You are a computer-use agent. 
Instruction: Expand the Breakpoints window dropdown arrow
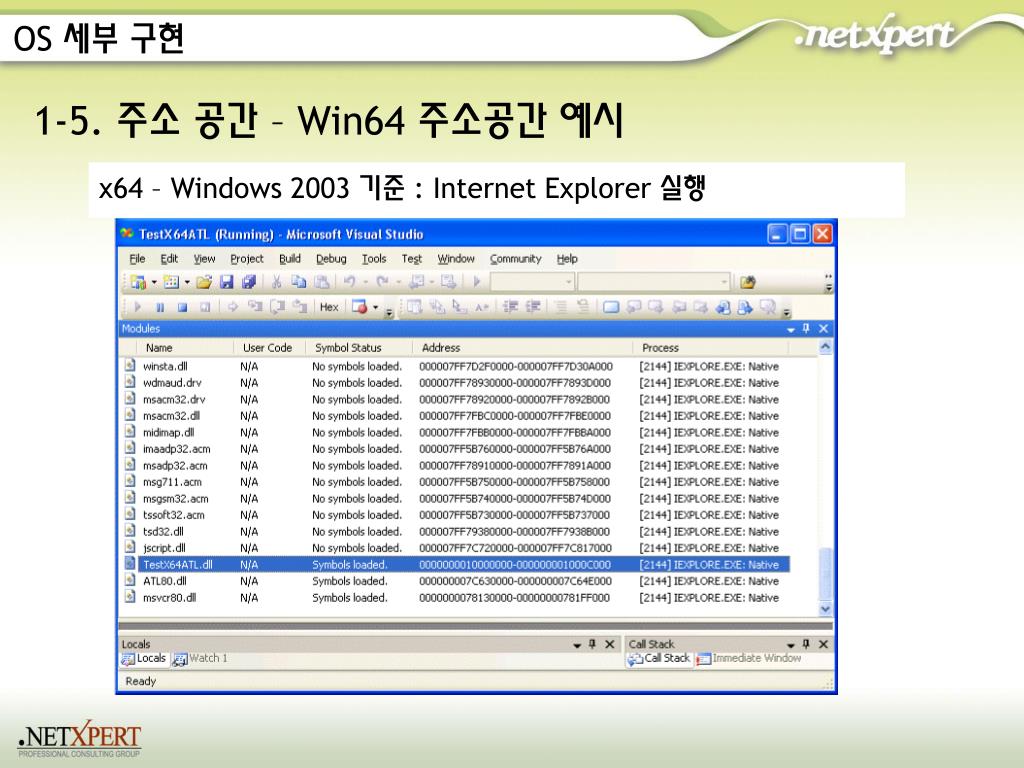376,307
